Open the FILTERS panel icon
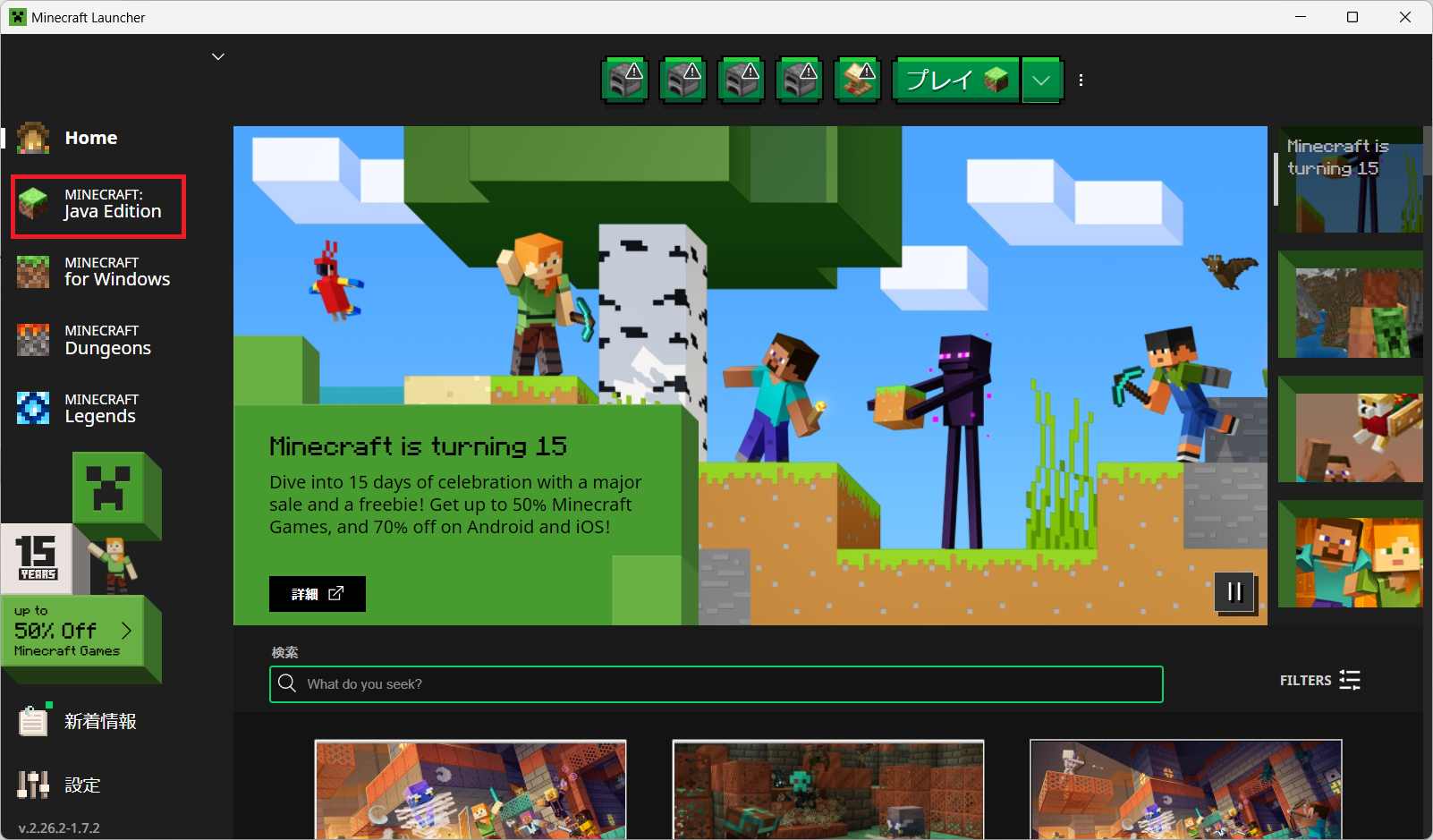 pos(1349,681)
